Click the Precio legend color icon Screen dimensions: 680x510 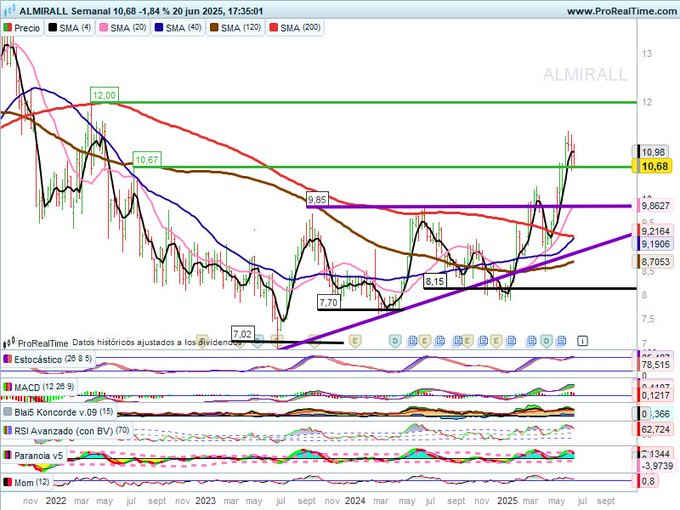pos(7,28)
